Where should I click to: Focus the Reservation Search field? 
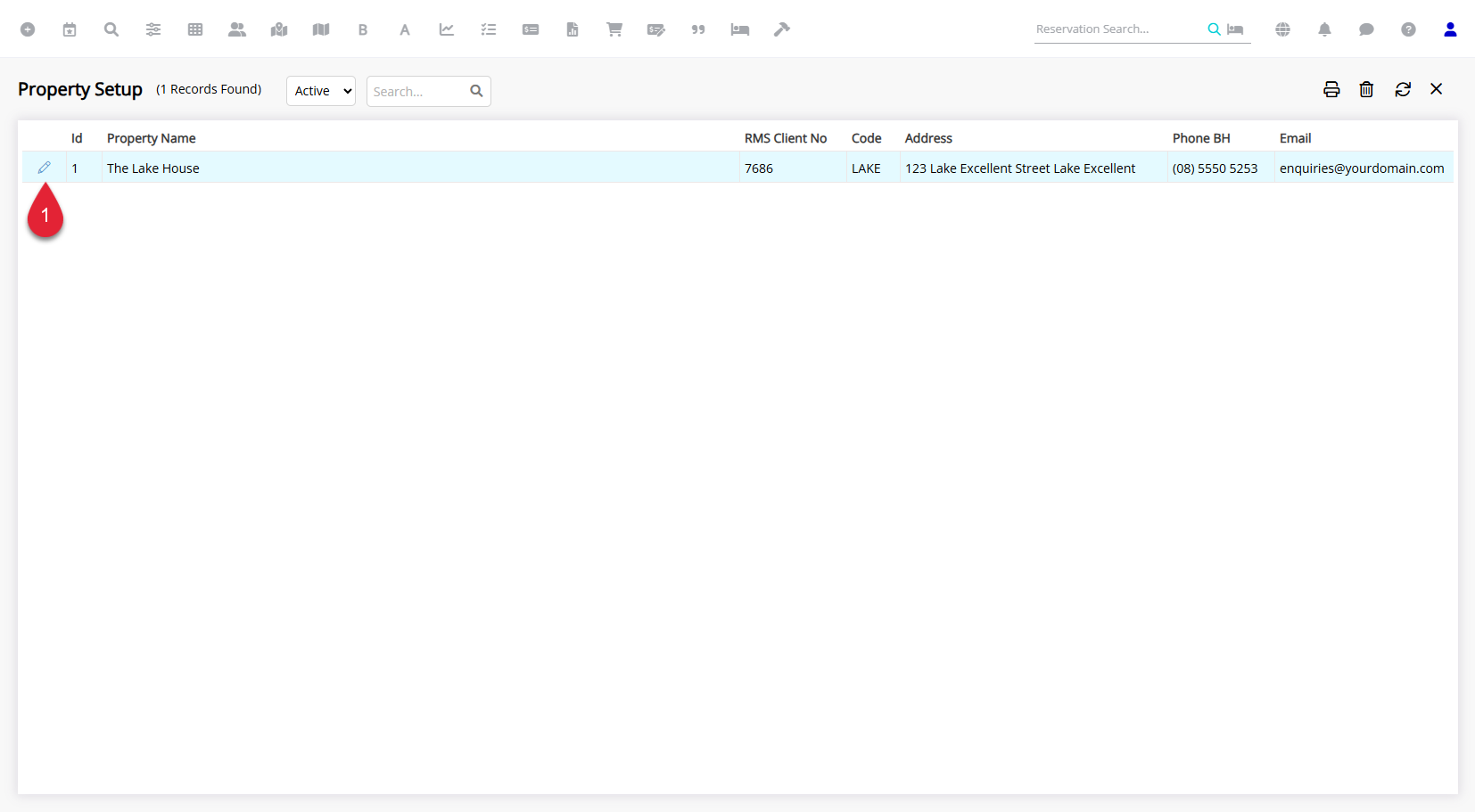(x=1119, y=29)
